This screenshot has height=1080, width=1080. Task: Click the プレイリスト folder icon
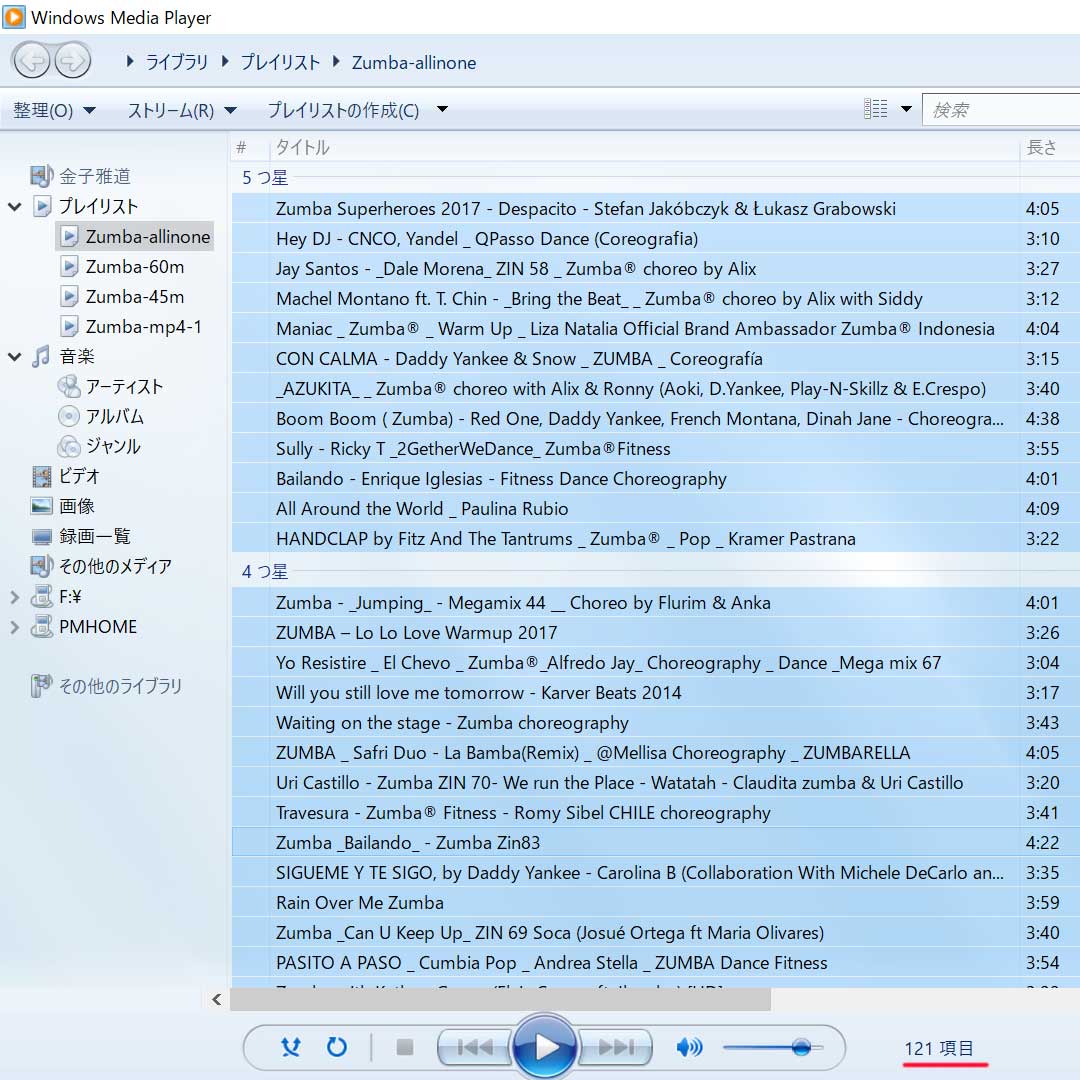pos(42,206)
